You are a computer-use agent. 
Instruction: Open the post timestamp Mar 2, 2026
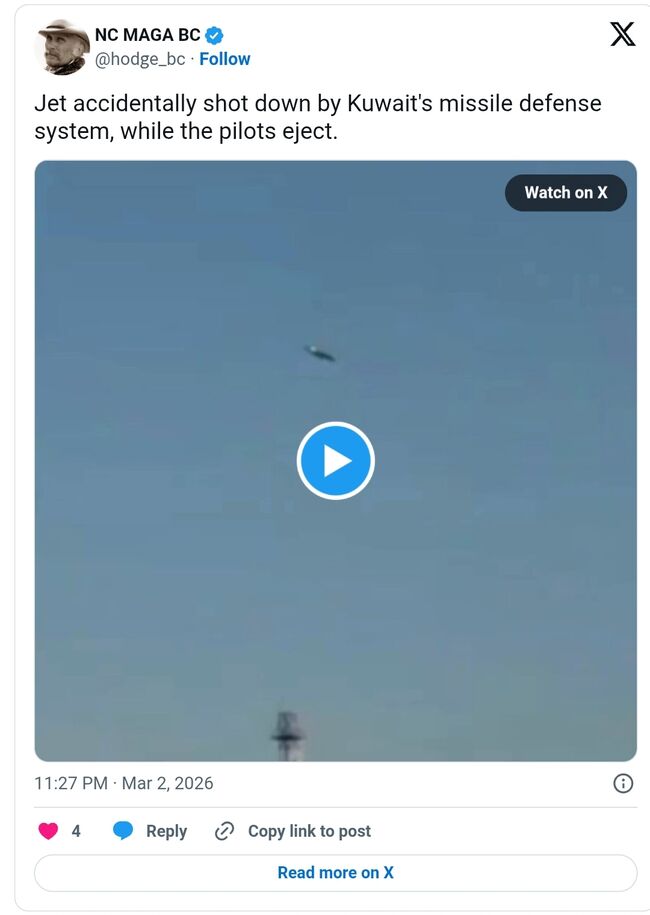(124, 783)
